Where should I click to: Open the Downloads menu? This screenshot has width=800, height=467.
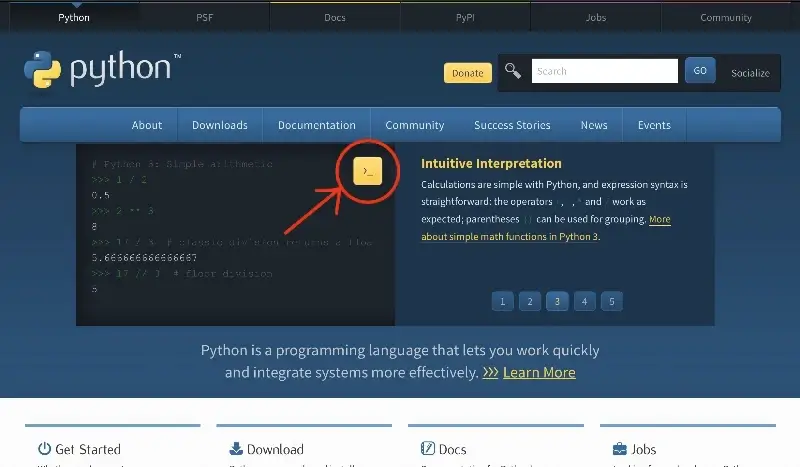coord(220,125)
